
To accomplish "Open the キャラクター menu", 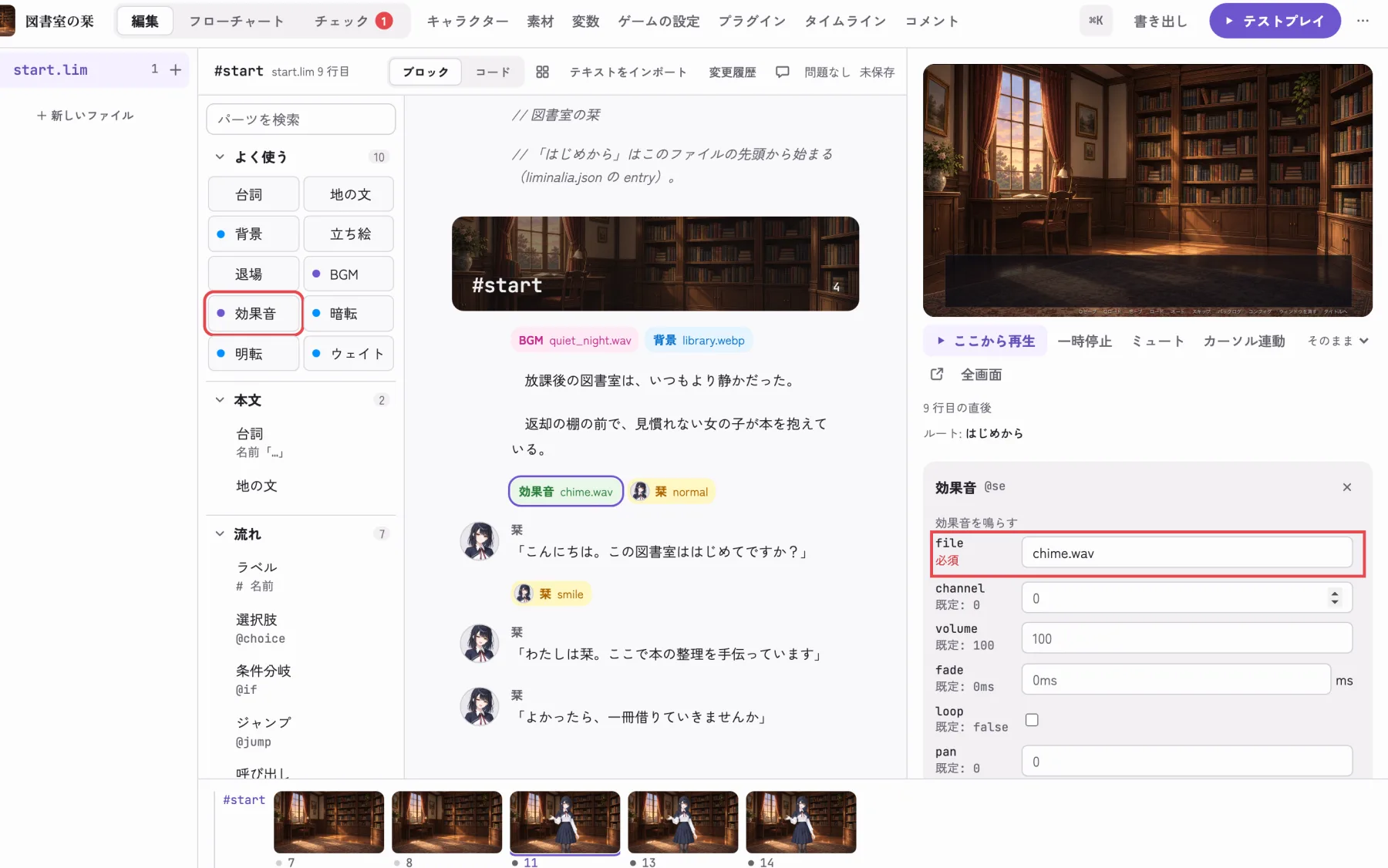I will (x=467, y=21).
